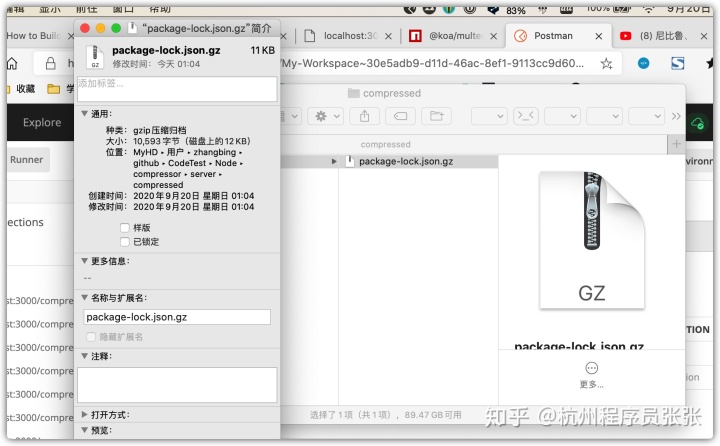Click the Finder share icon
The width and height of the screenshot is (720, 446).
tap(365, 116)
